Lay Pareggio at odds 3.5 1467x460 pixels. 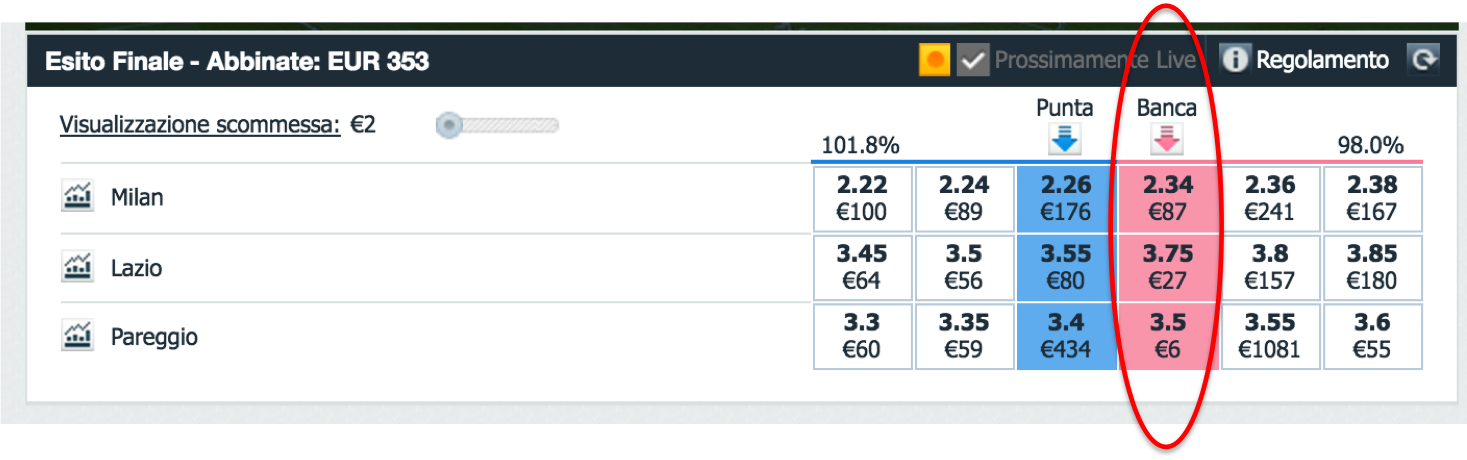[x=1167, y=337]
